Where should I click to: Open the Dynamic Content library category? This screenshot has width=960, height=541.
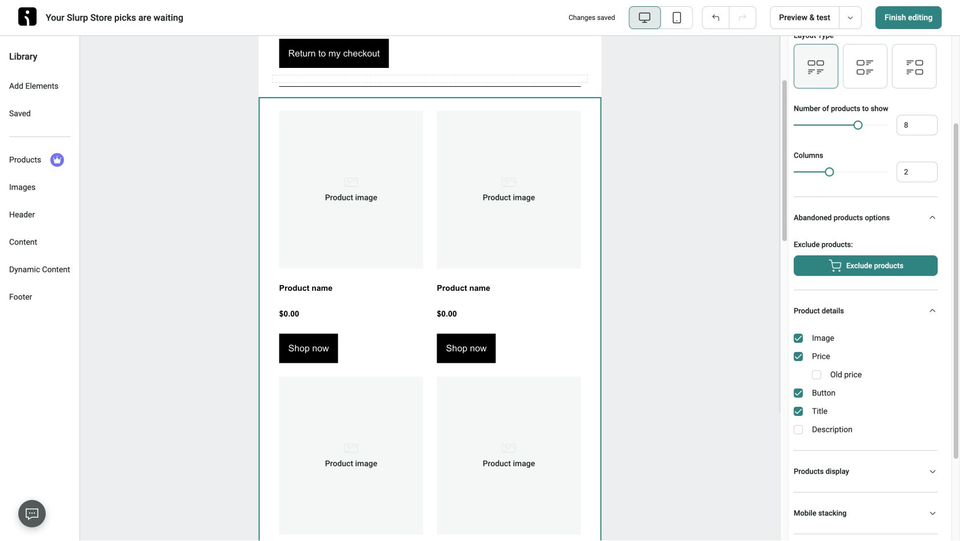pyautogui.click(x=40, y=269)
